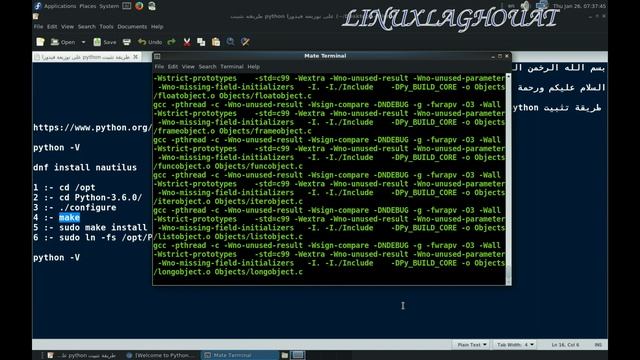This screenshot has height=360, width=640.
Task: Open the Plain Text language dropdown
Action: (472, 345)
